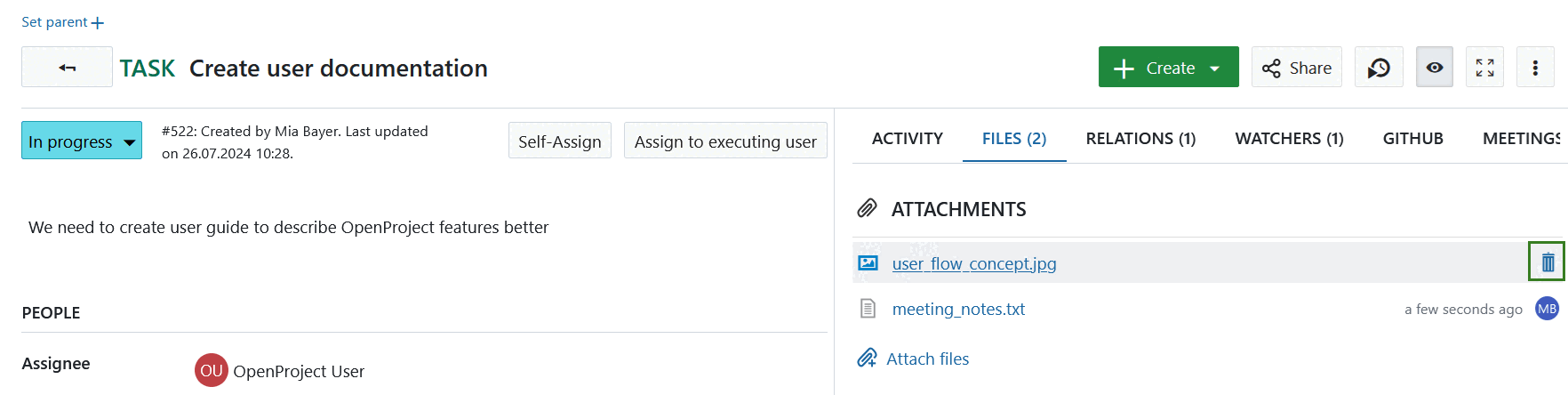This screenshot has height=395, width=1568.
Task: Open the meeting_notes.txt attachment
Action: coord(958,310)
